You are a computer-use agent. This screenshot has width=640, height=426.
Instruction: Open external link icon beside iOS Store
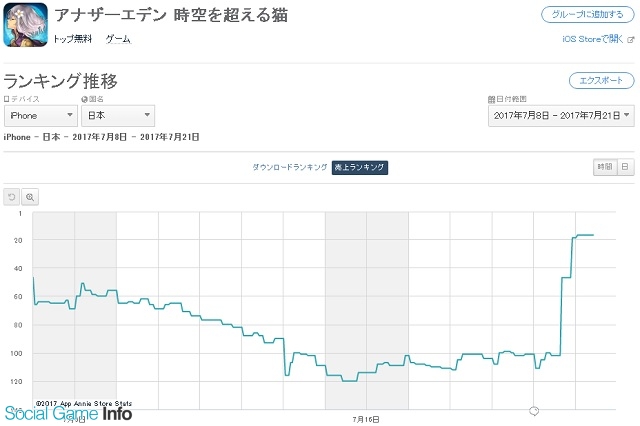[631, 40]
